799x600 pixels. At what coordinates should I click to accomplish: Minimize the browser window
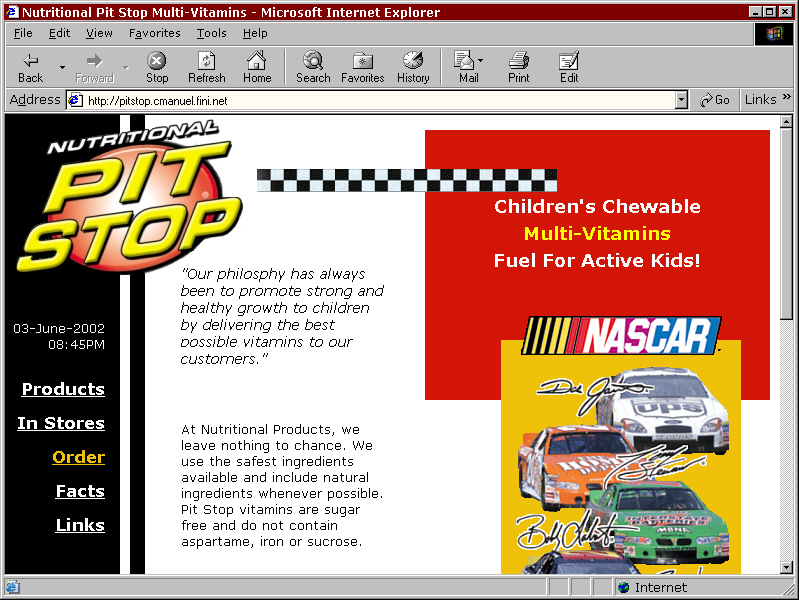757,12
